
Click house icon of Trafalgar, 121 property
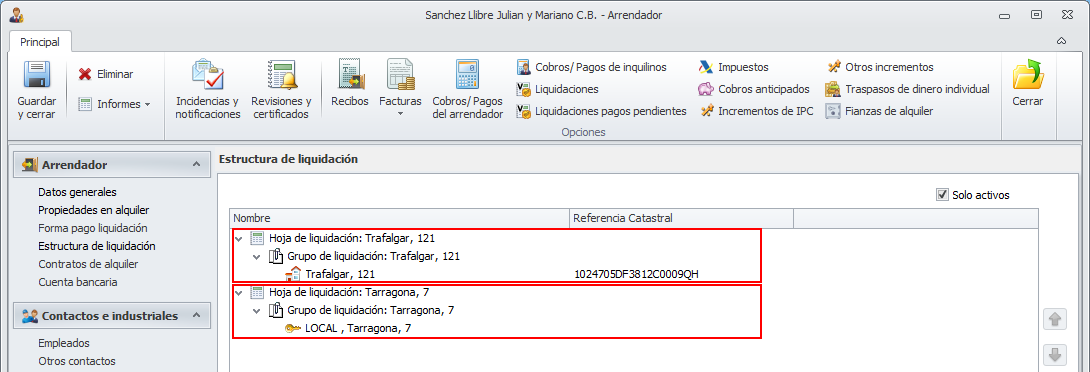(293, 273)
